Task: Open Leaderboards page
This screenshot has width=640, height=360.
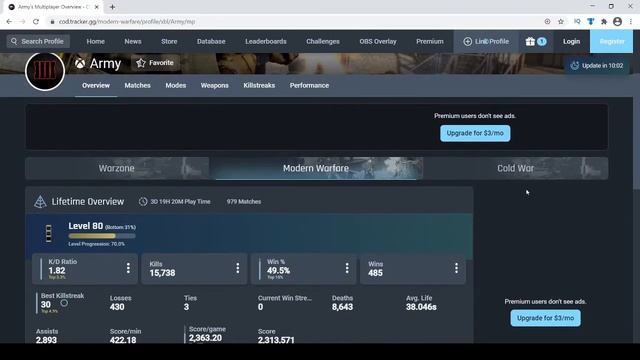Action: coord(266,41)
